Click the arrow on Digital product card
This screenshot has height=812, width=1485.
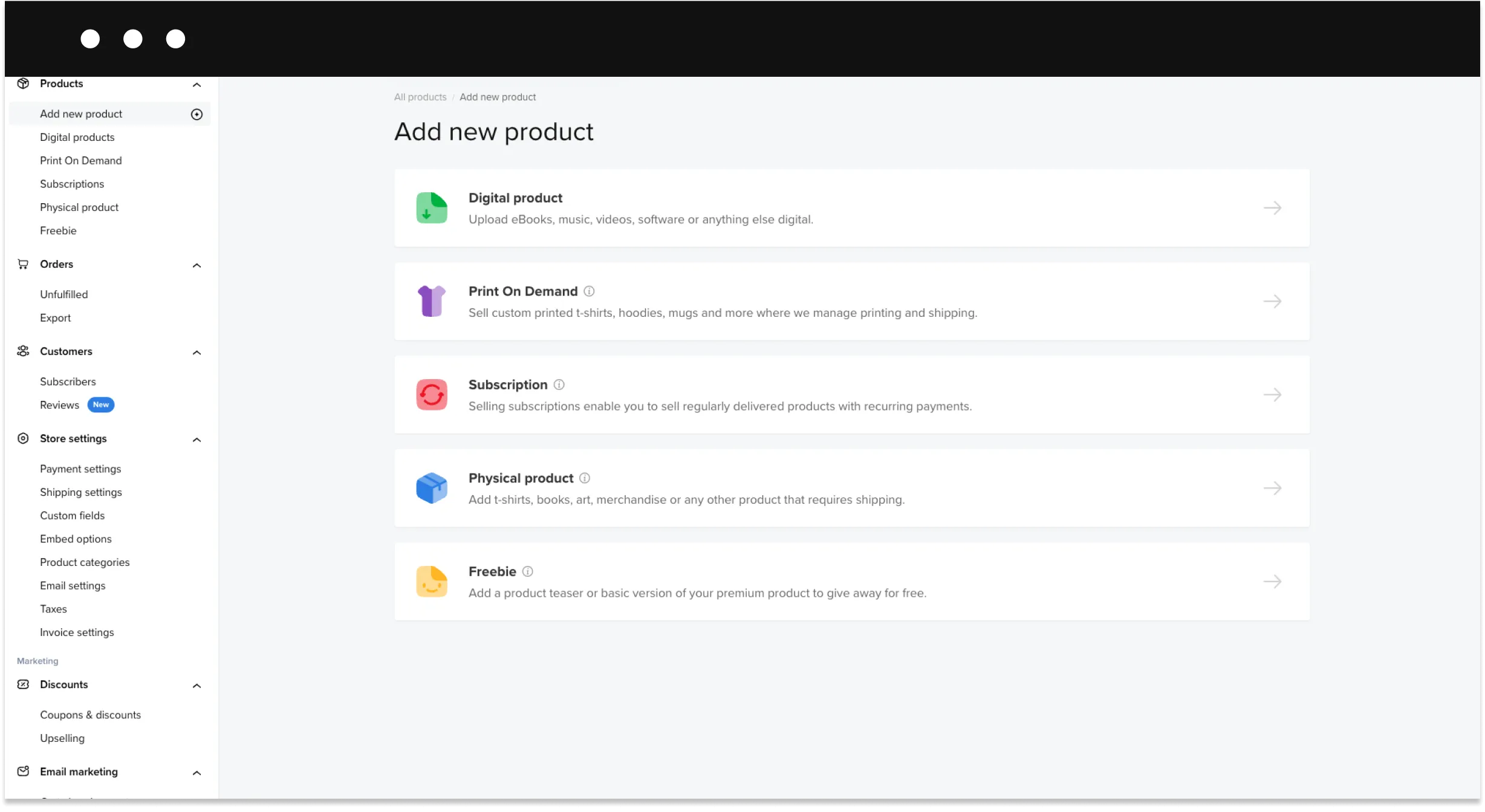coord(1273,208)
